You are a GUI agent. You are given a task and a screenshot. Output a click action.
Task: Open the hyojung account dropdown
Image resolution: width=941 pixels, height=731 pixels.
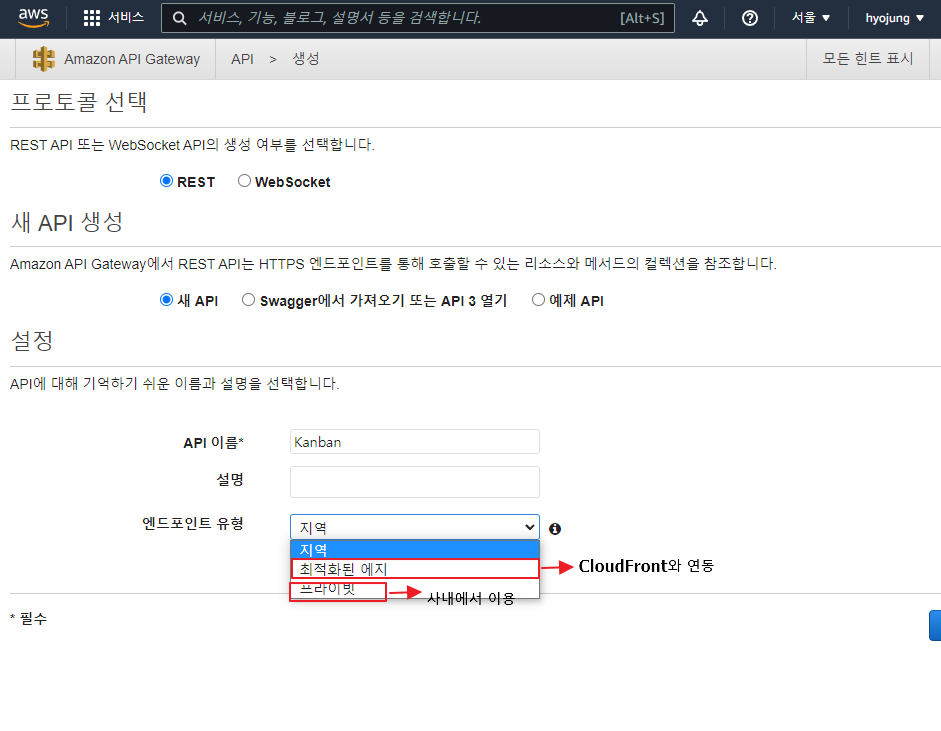(x=894, y=18)
